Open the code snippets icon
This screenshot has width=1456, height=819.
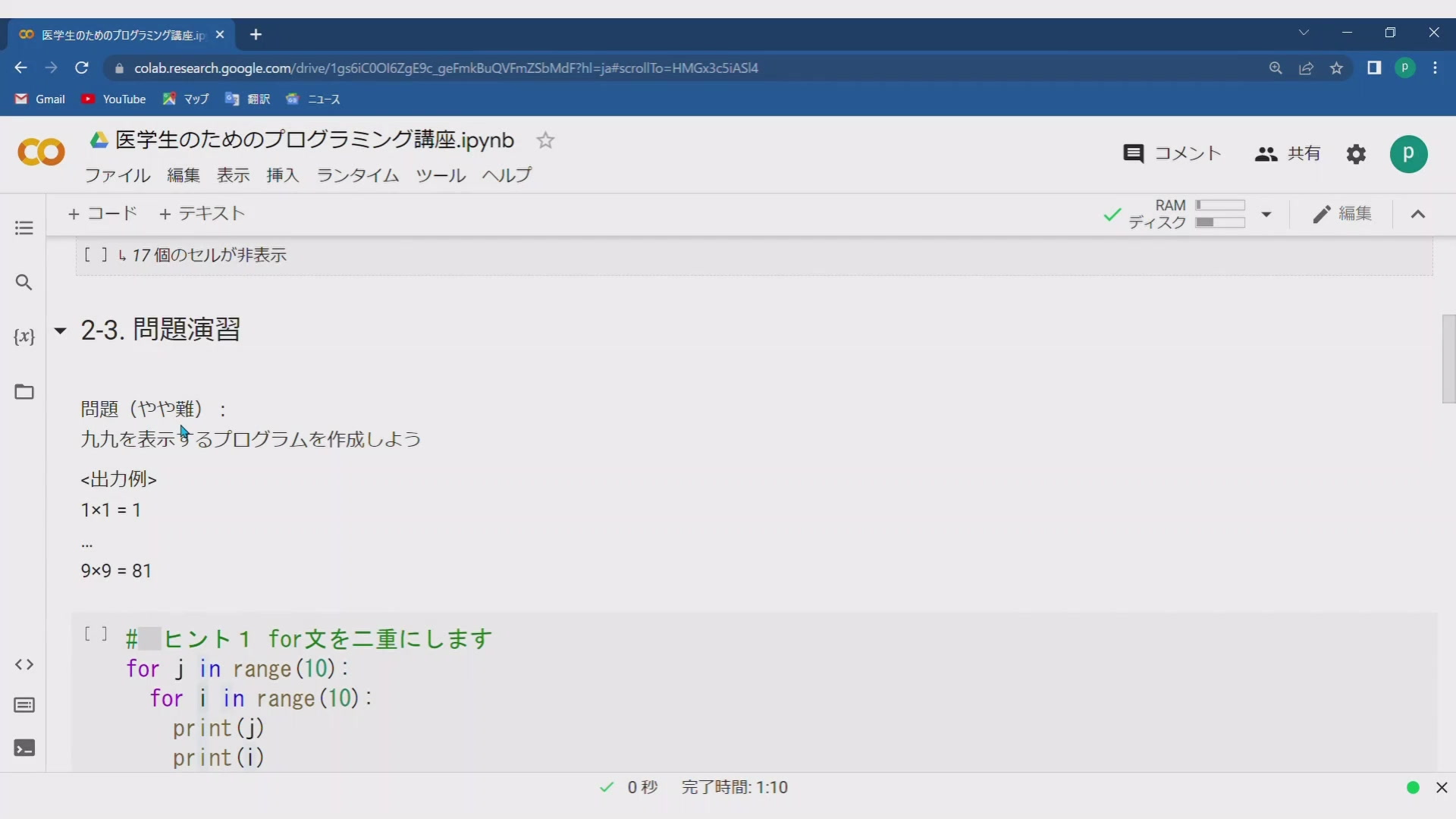[24, 665]
